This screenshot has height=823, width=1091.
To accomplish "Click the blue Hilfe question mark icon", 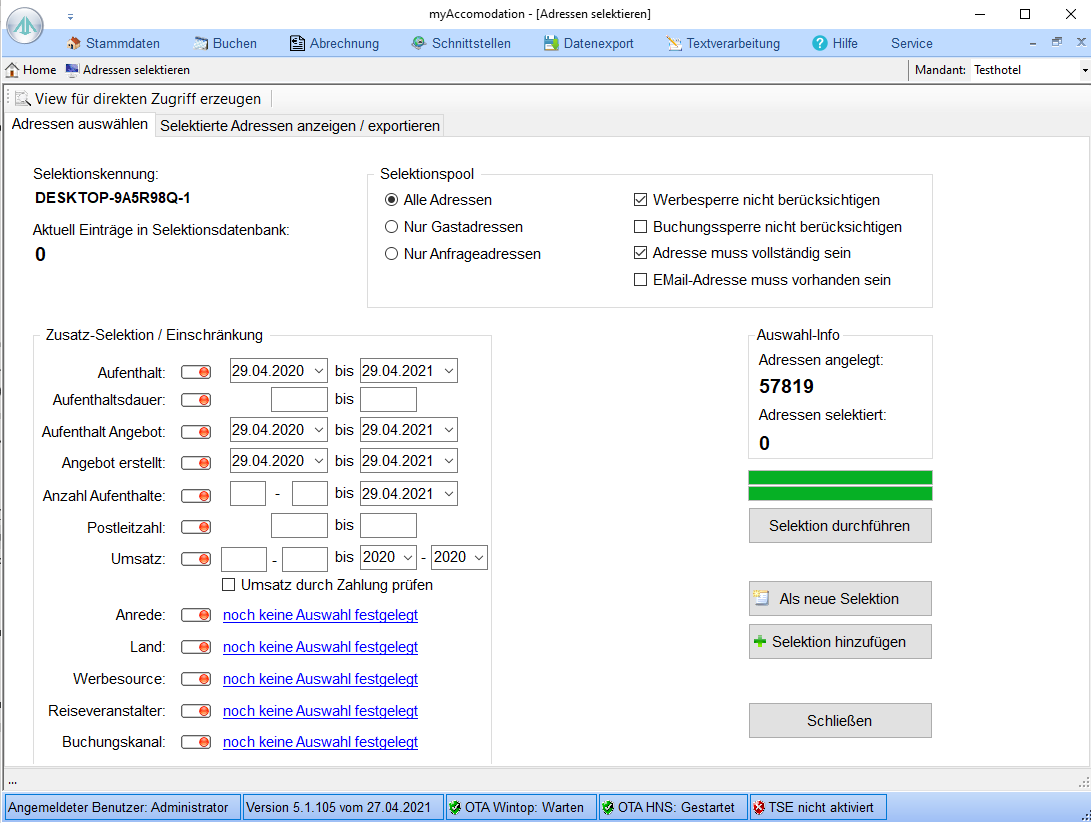I will point(820,43).
